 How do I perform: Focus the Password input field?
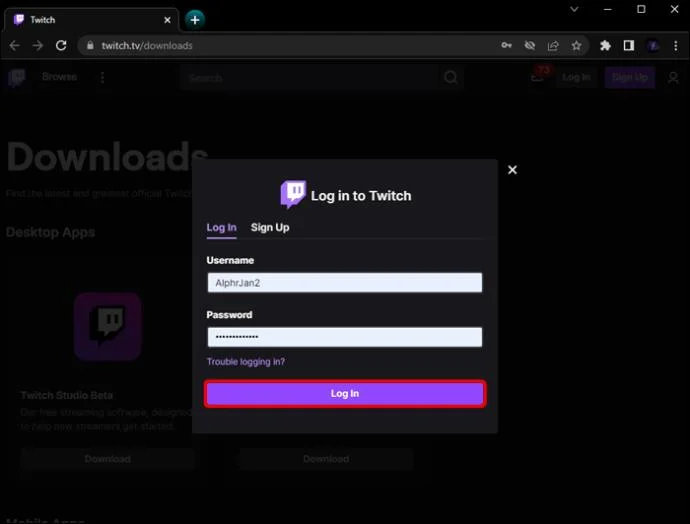click(x=345, y=337)
